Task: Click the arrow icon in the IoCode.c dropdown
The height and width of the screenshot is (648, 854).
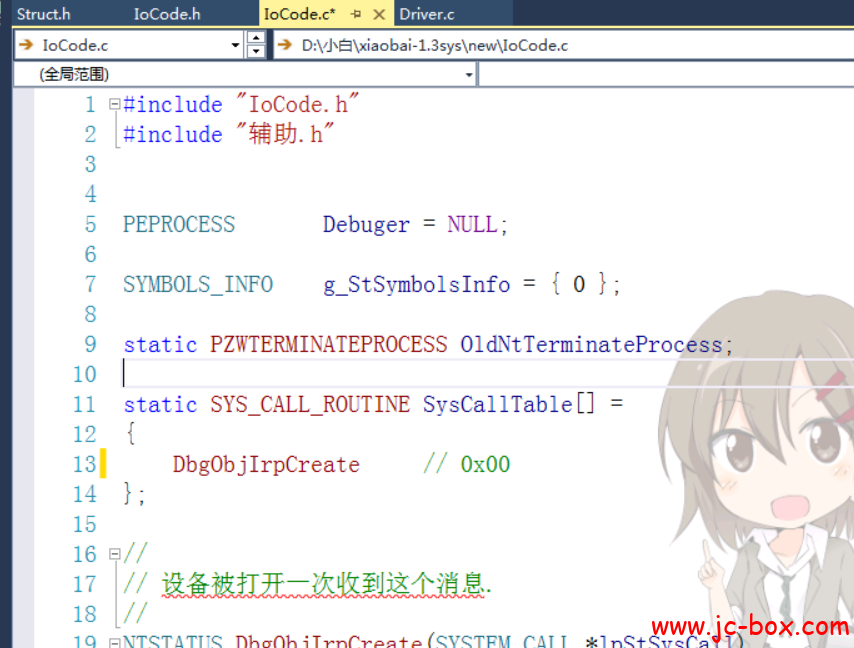Action: (x=26, y=45)
